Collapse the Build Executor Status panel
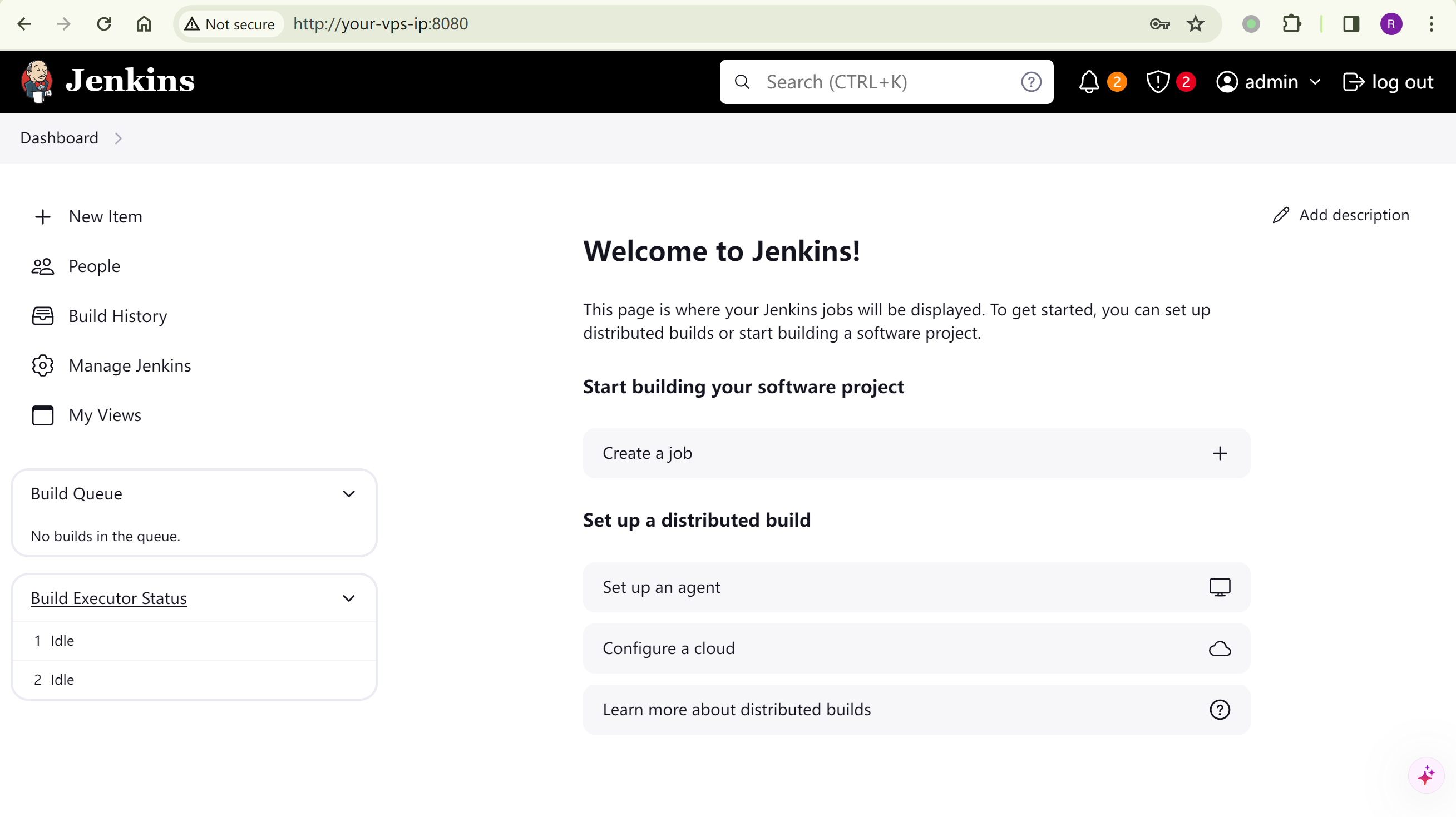 click(x=349, y=598)
